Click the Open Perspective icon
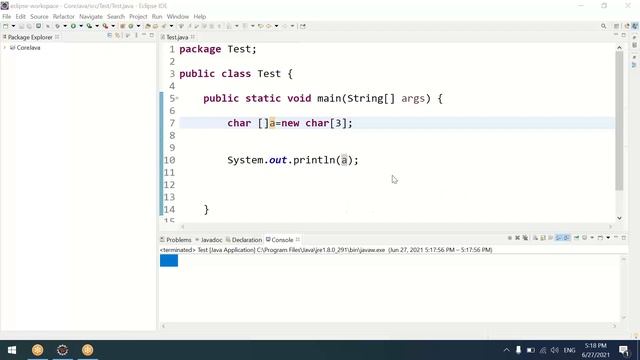 click(616, 26)
